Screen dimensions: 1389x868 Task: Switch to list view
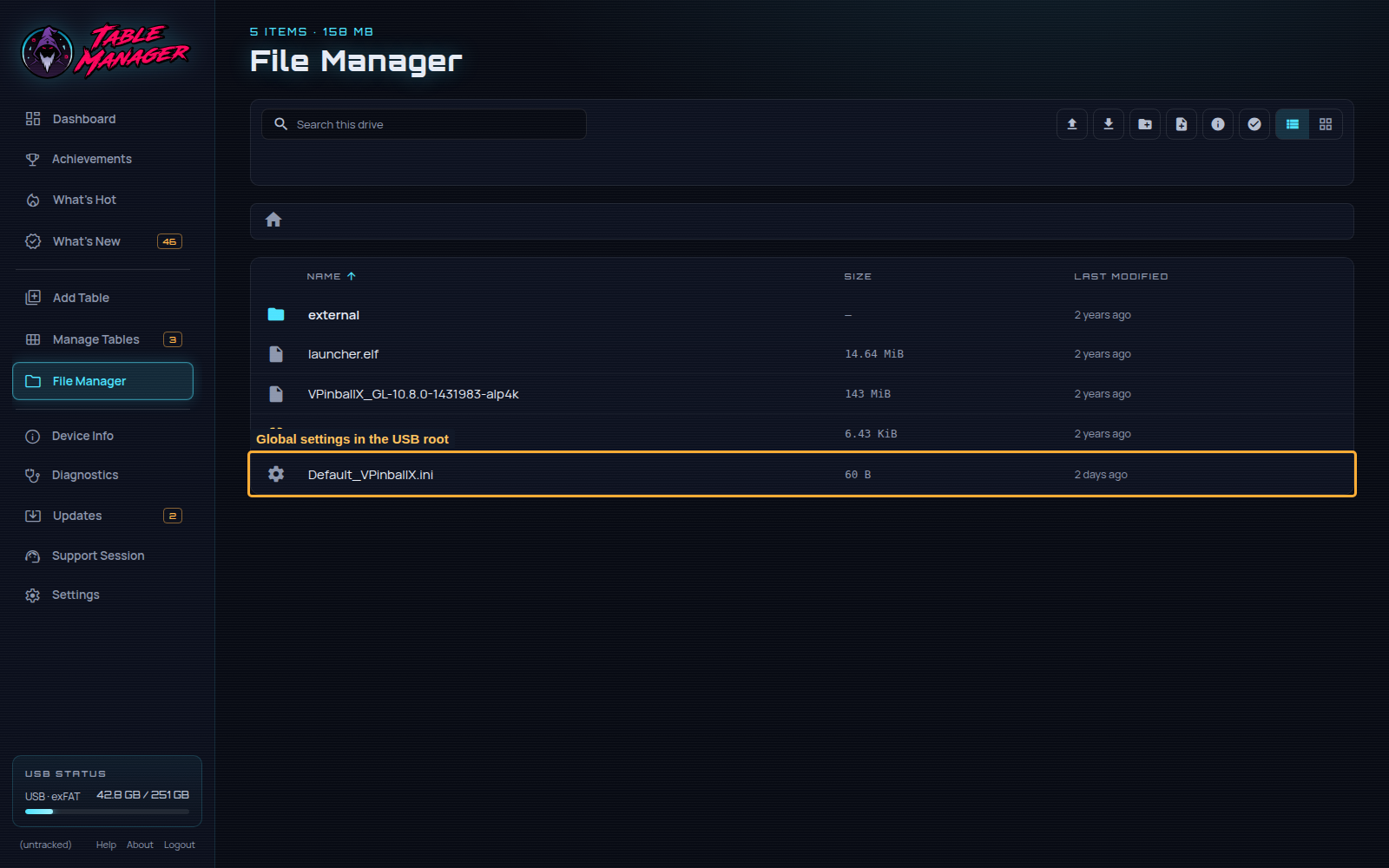(1293, 124)
